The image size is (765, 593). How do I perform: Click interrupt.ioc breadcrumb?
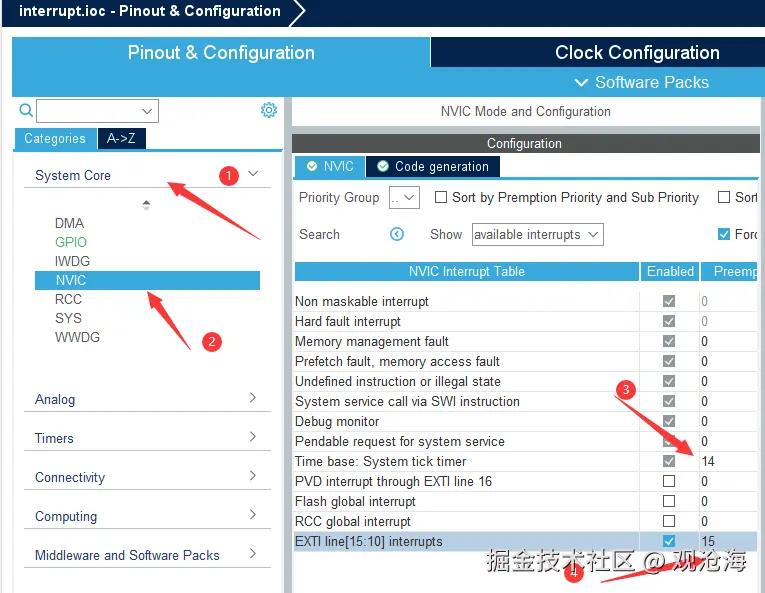pos(149,11)
